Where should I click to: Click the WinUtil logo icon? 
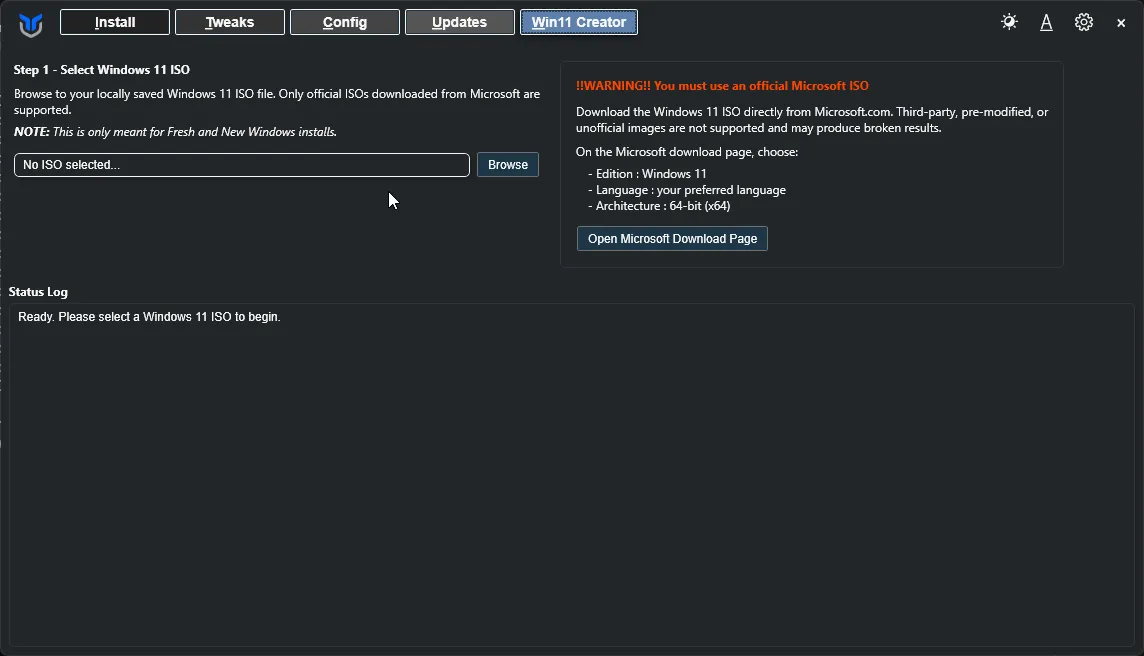click(x=31, y=25)
